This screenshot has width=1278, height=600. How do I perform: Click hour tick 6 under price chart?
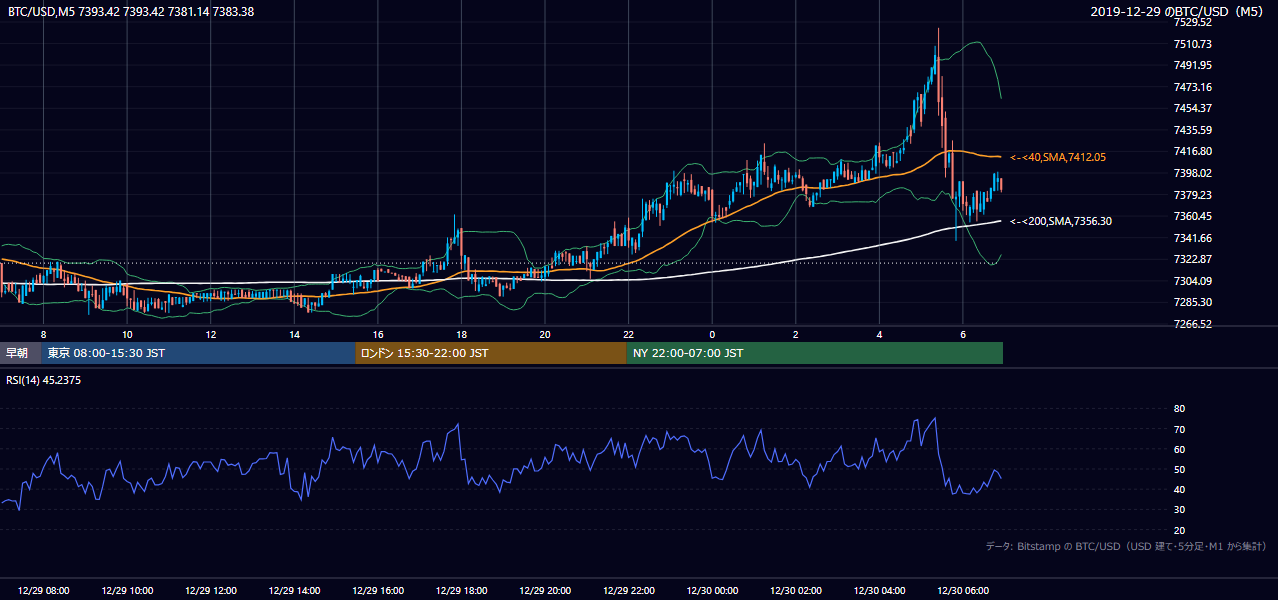(x=963, y=334)
